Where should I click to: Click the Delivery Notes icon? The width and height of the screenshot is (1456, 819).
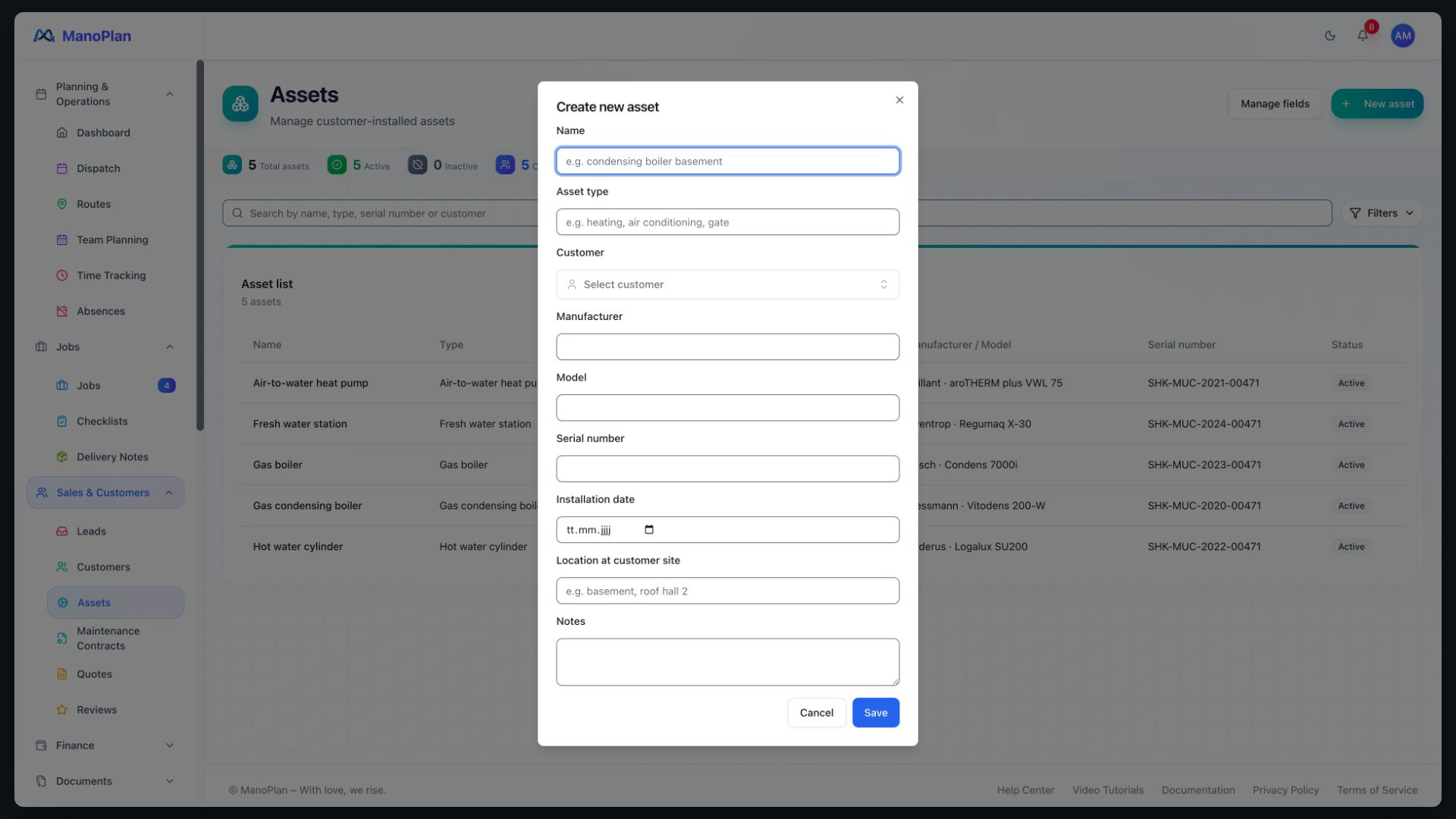click(62, 457)
